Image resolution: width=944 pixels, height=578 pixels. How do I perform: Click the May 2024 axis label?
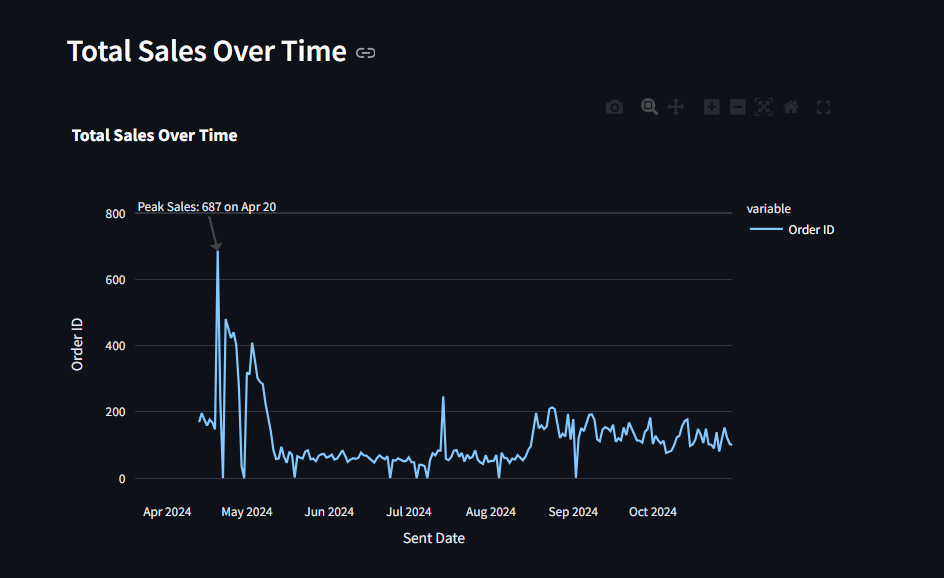tap(247, 512)
